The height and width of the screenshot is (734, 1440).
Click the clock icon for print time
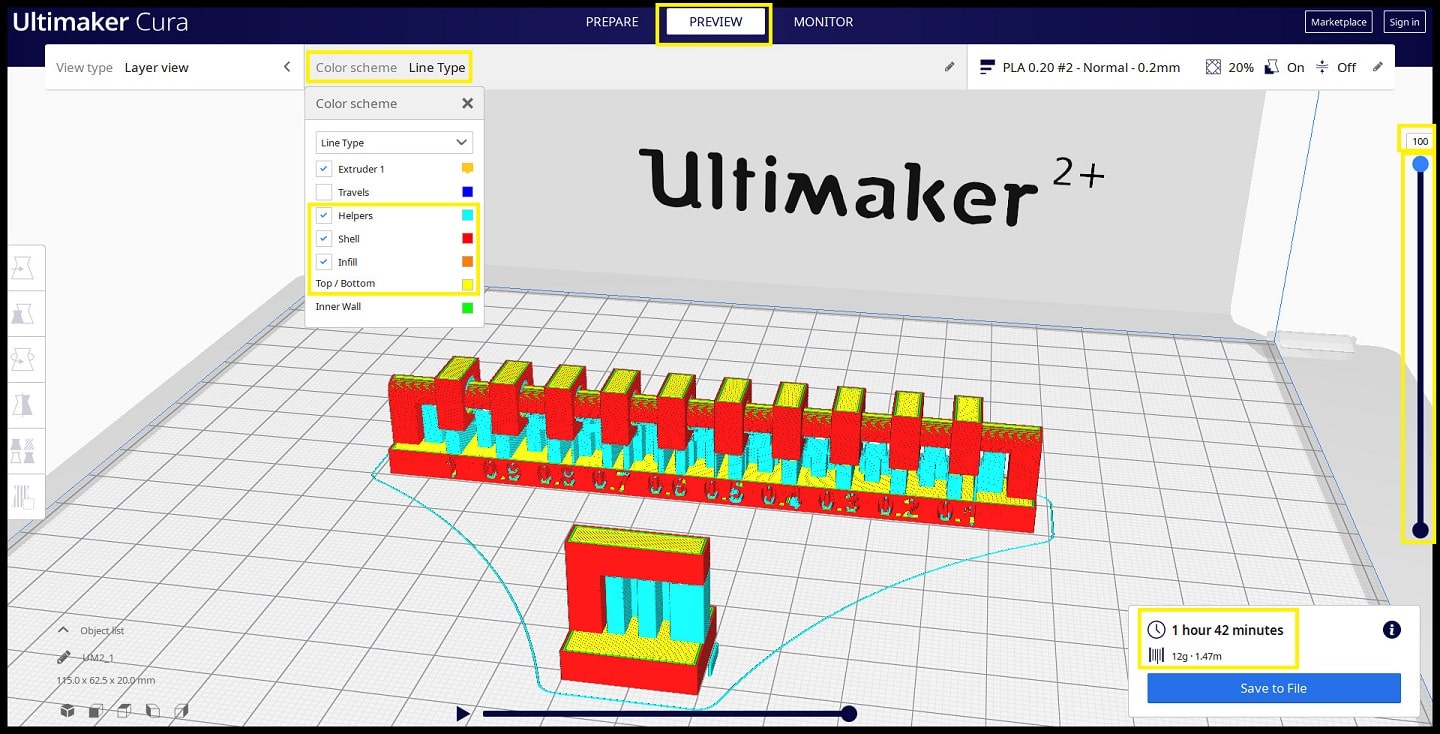[1156, 630]
